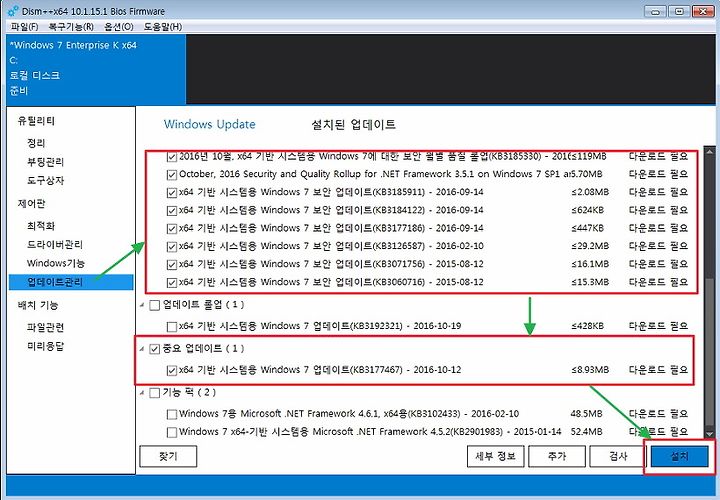Close the Dism++ window

[703, 11]
